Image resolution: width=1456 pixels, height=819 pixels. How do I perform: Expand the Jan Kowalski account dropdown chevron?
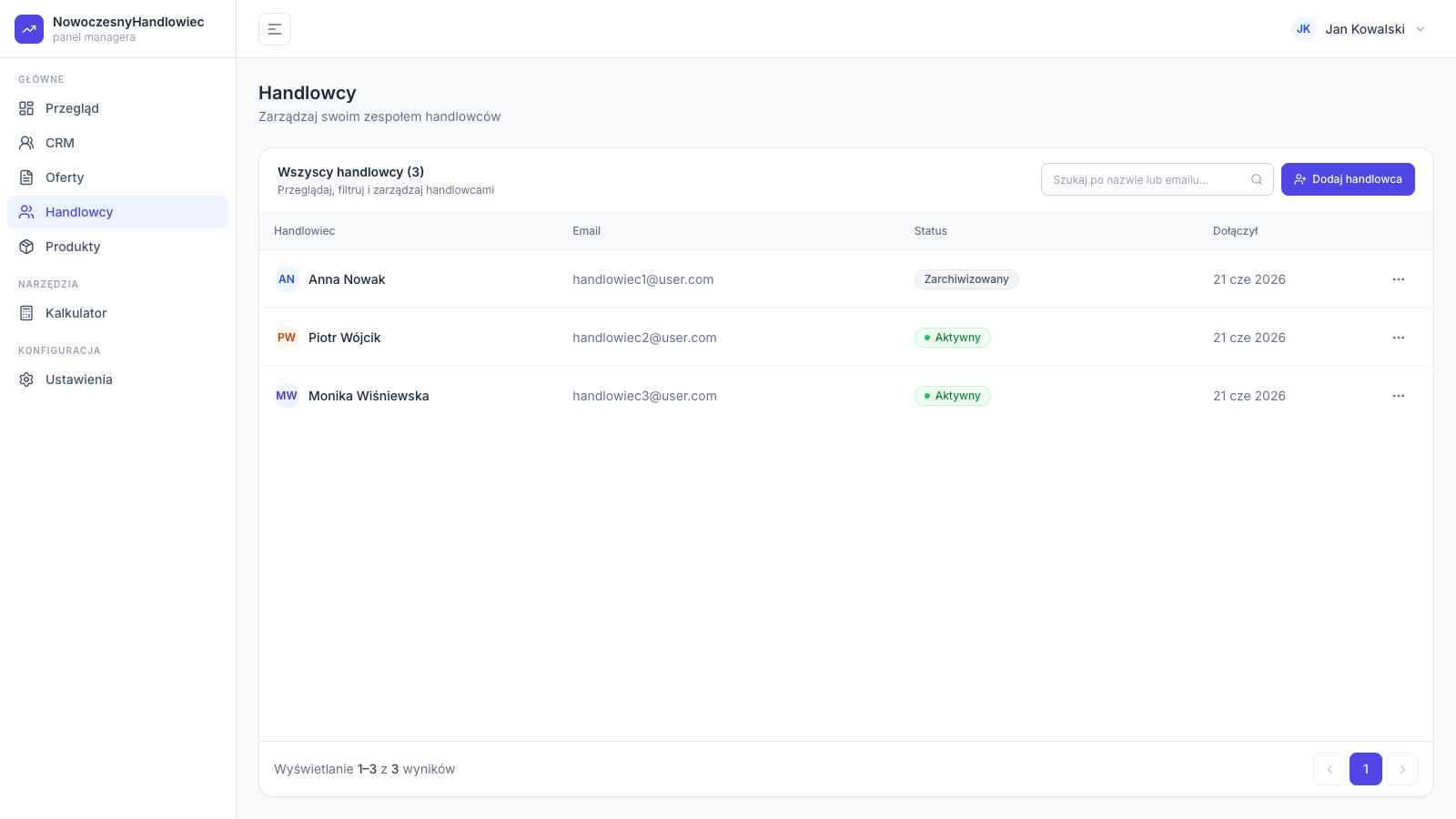(1421, 29)
